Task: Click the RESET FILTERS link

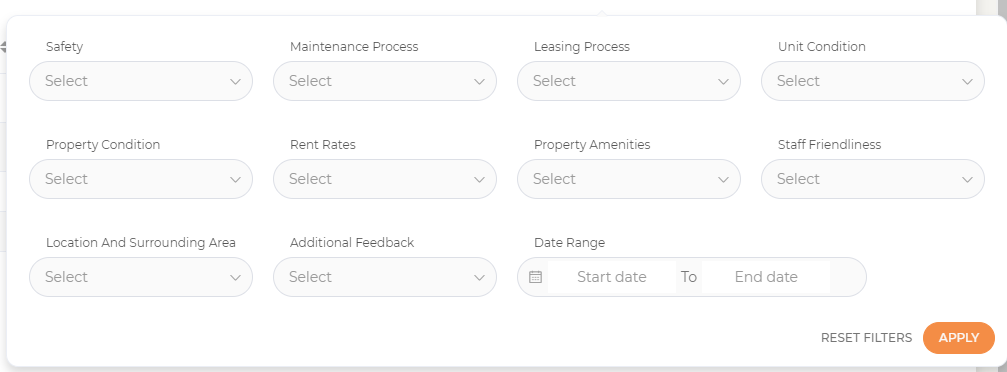Action: [866, 338]
